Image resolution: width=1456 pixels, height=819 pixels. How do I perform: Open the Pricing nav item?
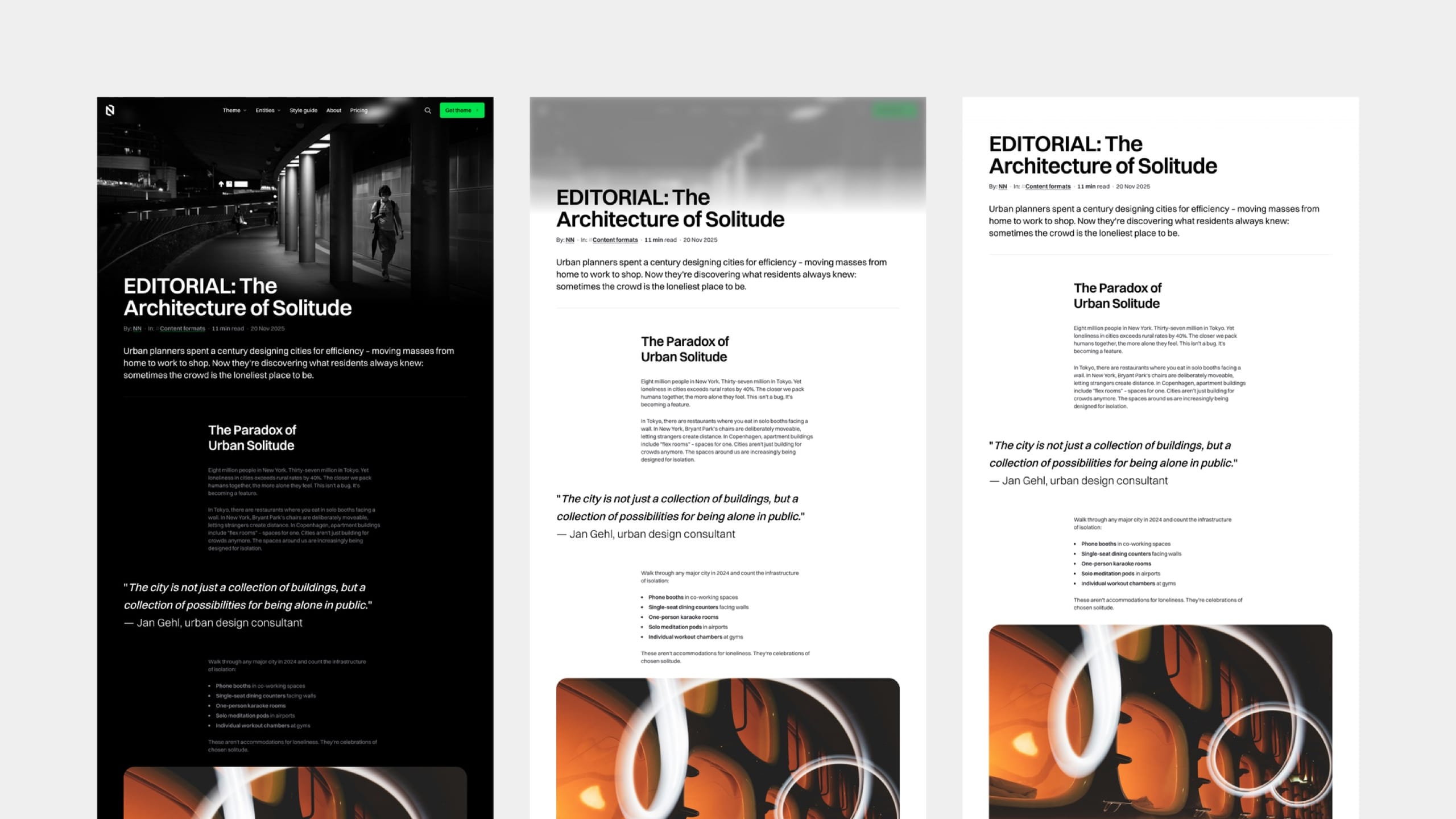coord(359,110)
